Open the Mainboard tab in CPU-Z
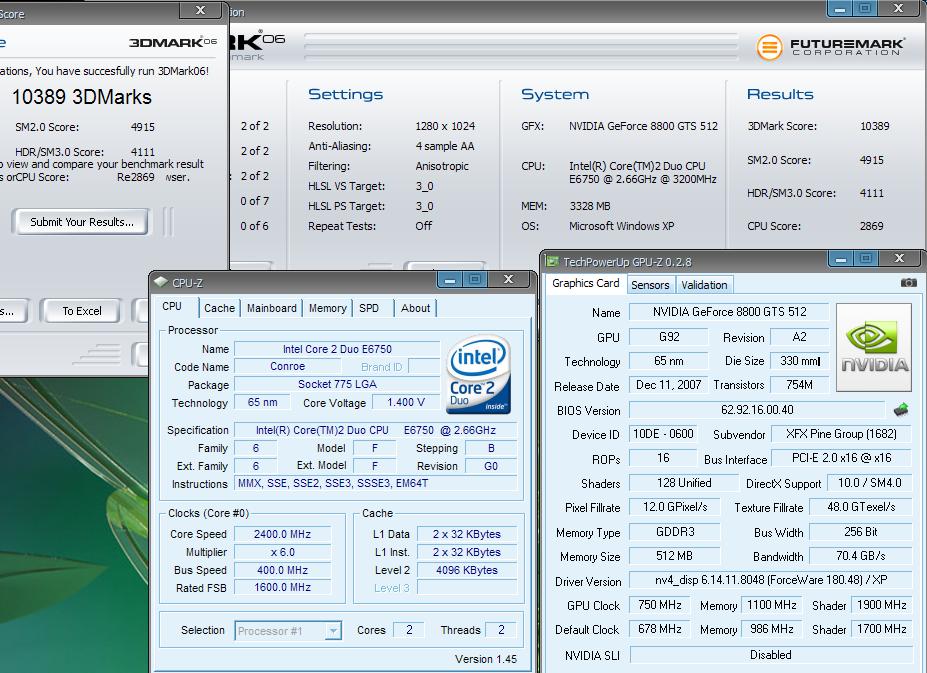 pyautogui.click(x=271, y=308)
